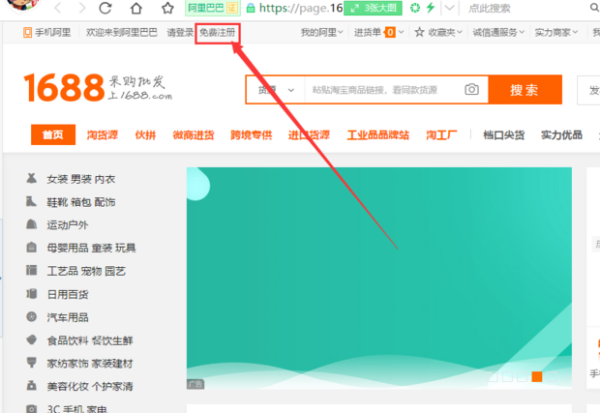Viewport: 600px width, 413px height.
Task: Select the 首页 navigation tab
Action: tap(53, 135)
